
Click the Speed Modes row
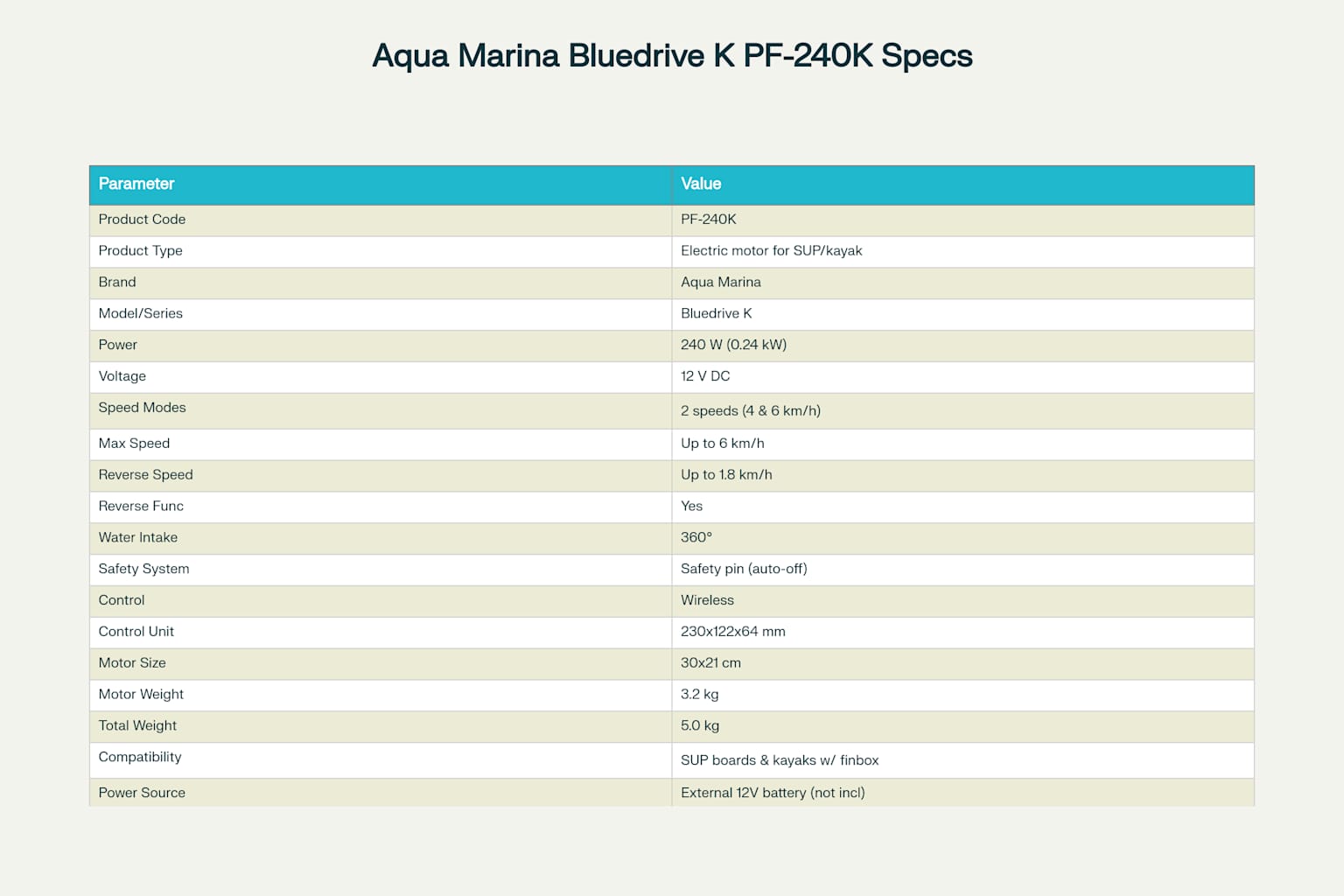[142, 408]
